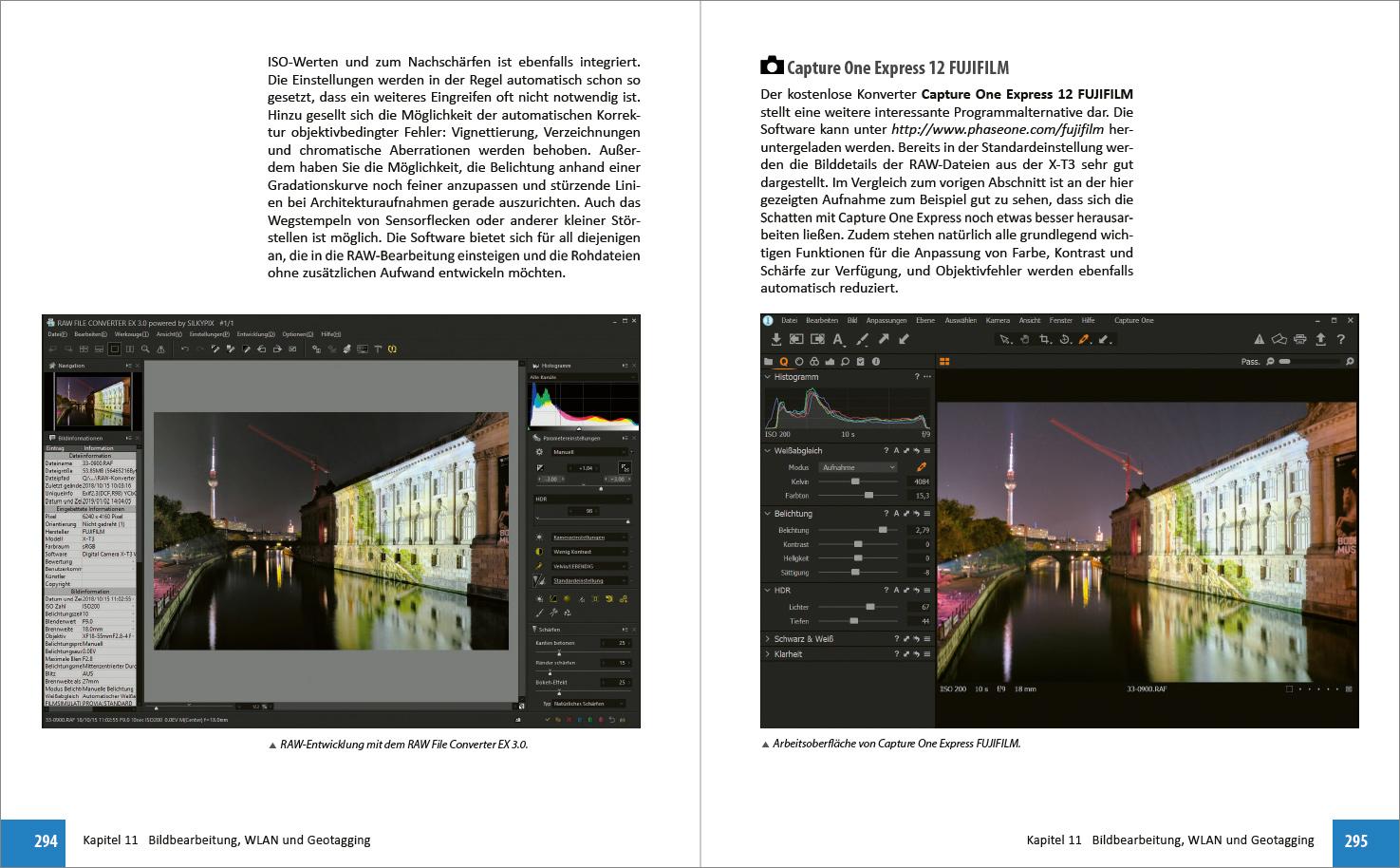This screenshot has width=1400, height=868.
Task: Click the Kelvin slider handle
Action: (x=854, y=481)
